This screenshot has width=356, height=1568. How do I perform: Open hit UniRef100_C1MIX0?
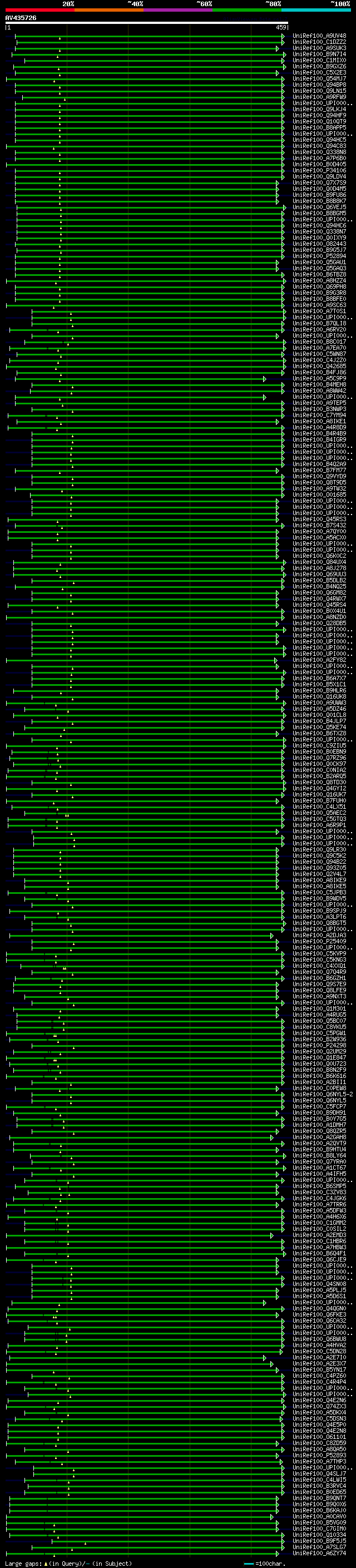[319, 60]
